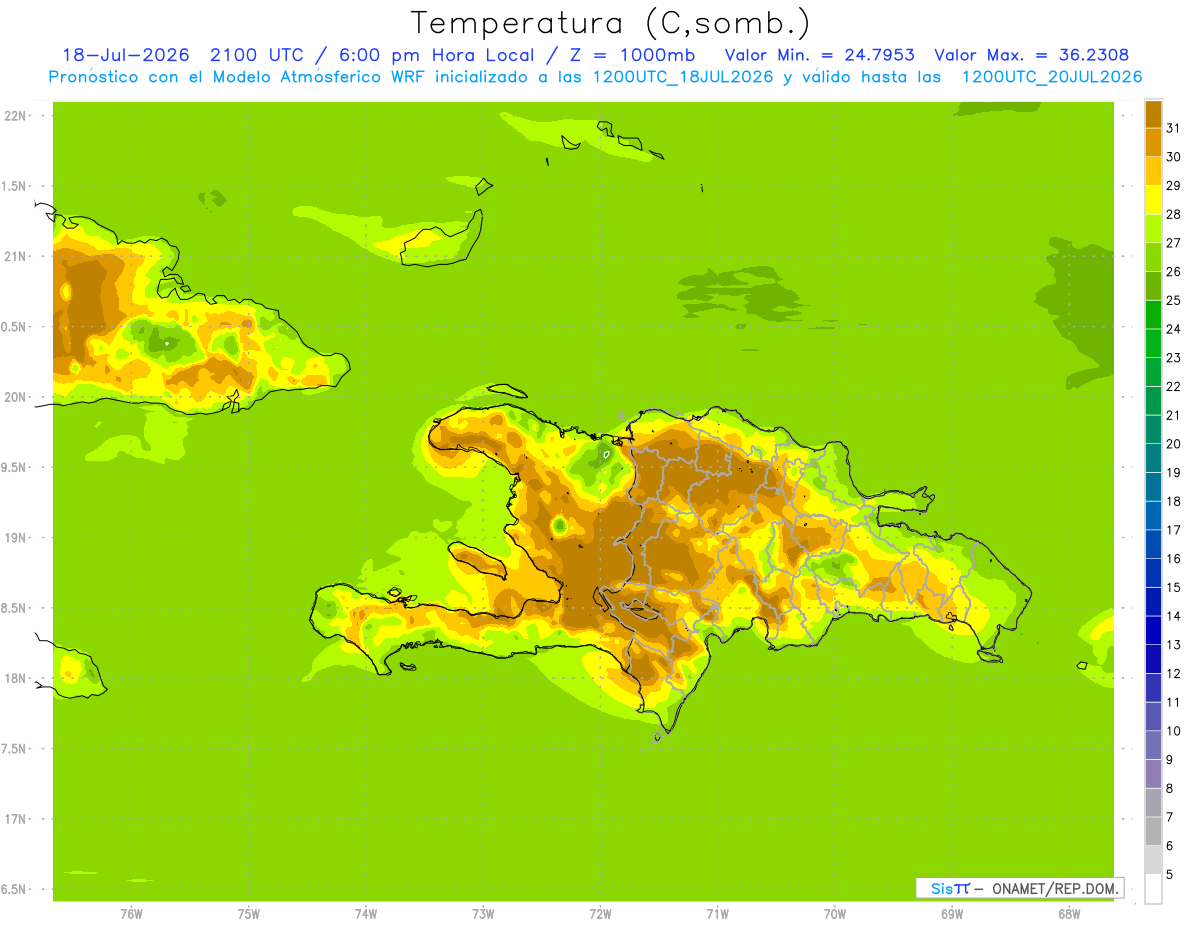1200x927 pixels.
Task: Click the '21N' latitude label
Action: [x=16, y=257]
